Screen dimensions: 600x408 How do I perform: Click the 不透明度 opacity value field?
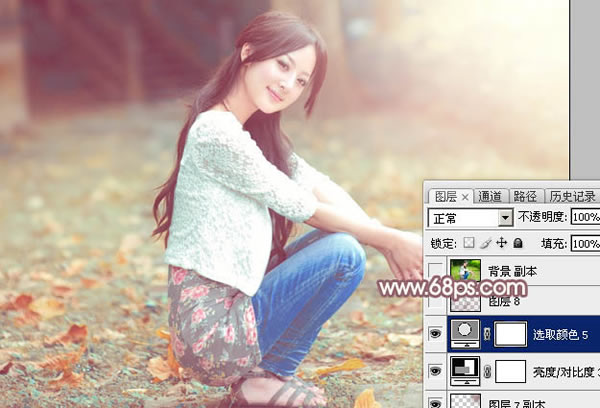click(585, 217)
